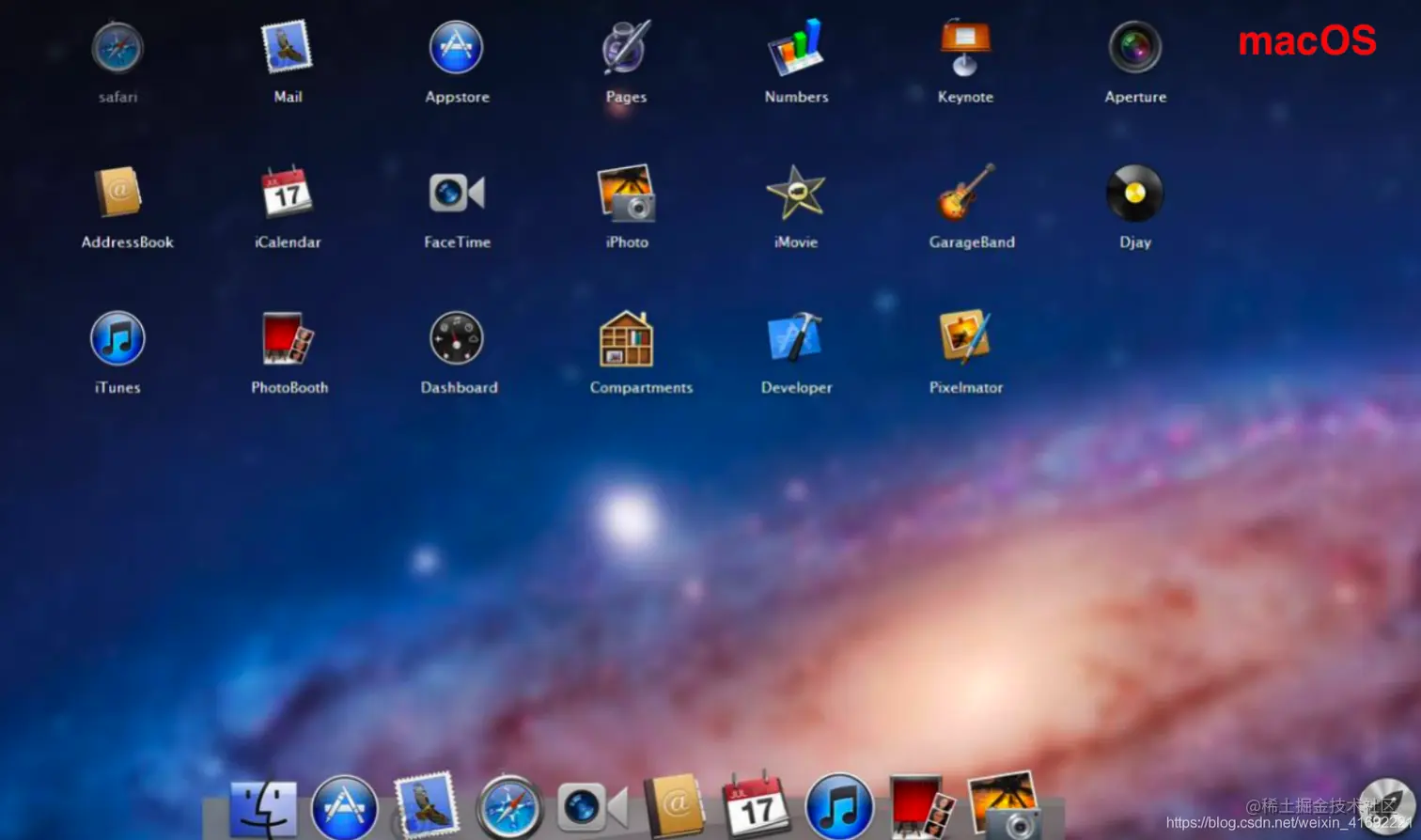Image resolution: width=1421 pixels, height=840 pixels.
Task: Open the Djay vinyl record app
Action: point(1135,193)
